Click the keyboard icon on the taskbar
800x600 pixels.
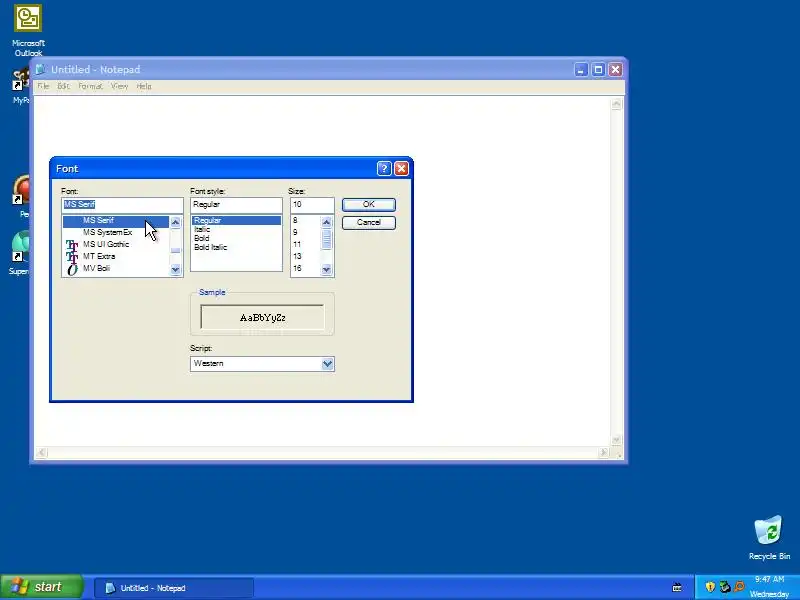(x=677, y=588)
